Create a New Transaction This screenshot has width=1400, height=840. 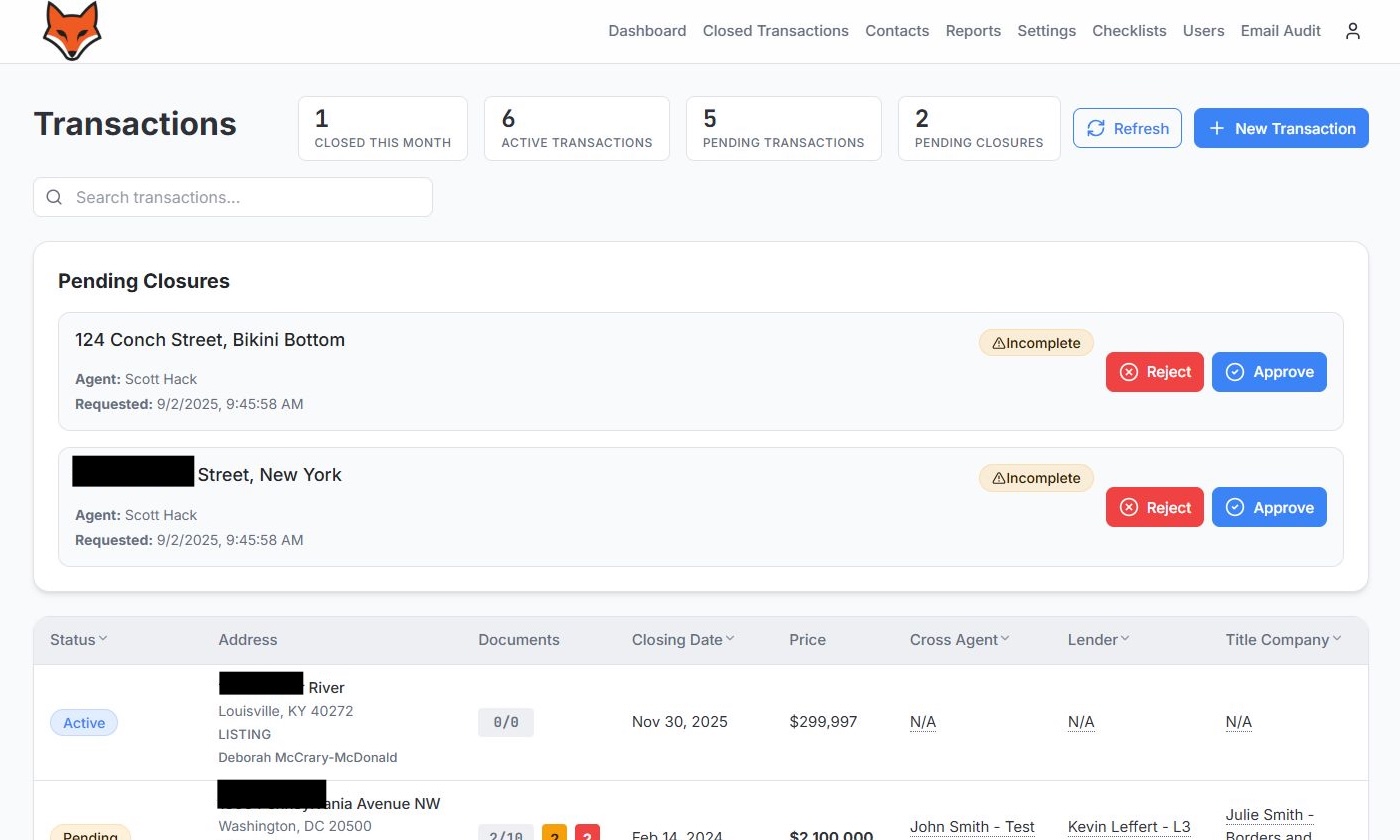1281,128
